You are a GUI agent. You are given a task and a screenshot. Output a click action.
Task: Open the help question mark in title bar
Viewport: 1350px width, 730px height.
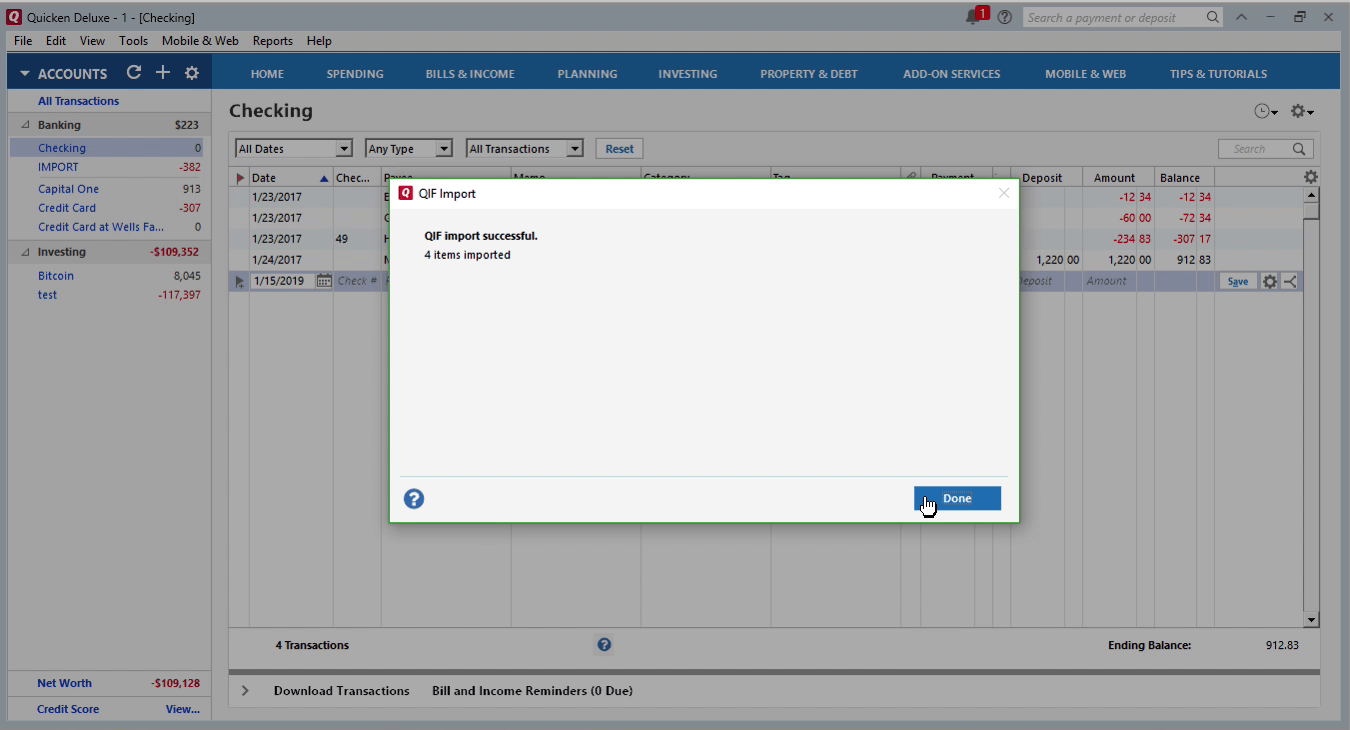(1004, 17)
